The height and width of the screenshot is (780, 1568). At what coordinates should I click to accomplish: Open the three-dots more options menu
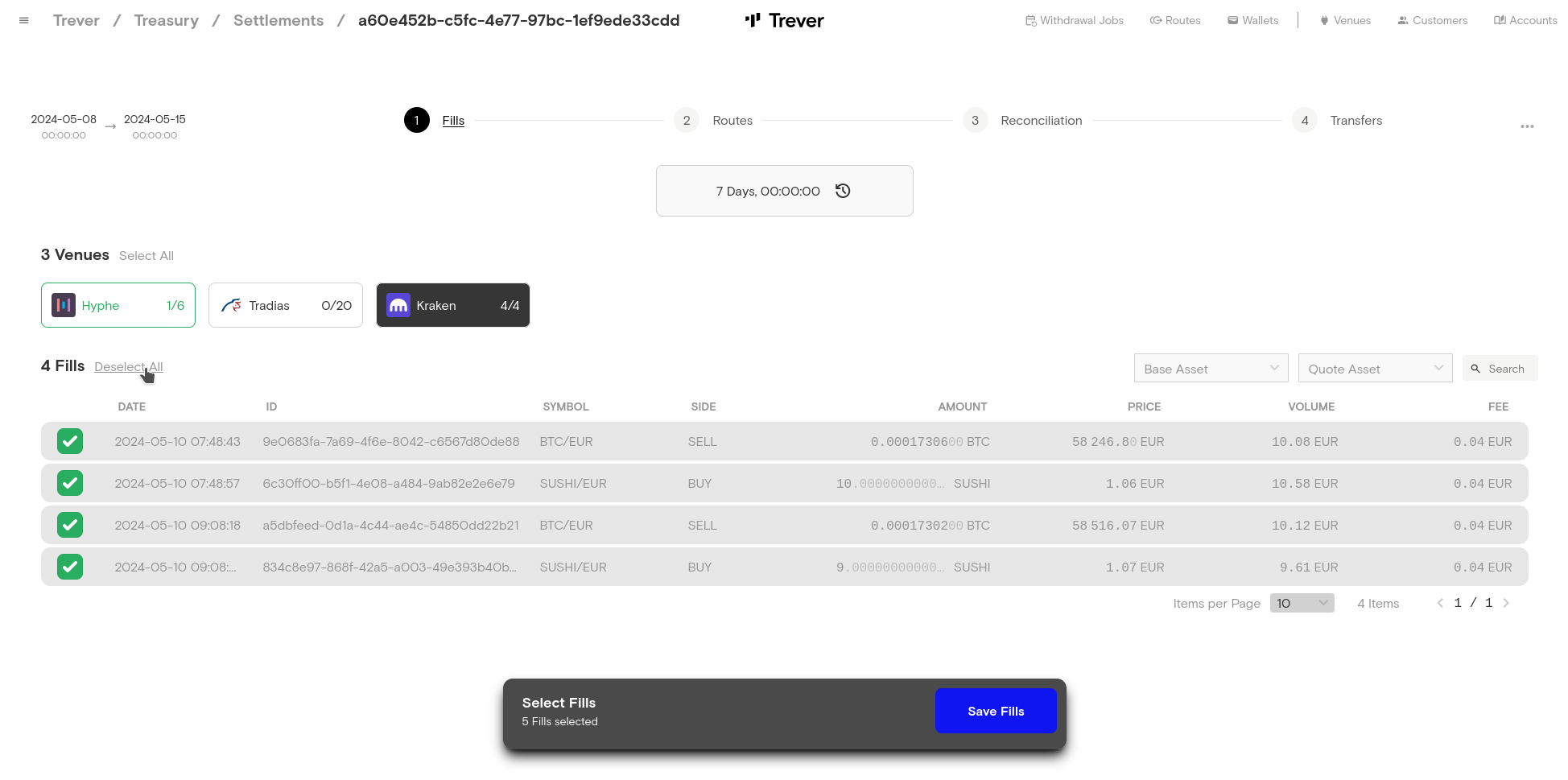click(x=1526, y=126)
